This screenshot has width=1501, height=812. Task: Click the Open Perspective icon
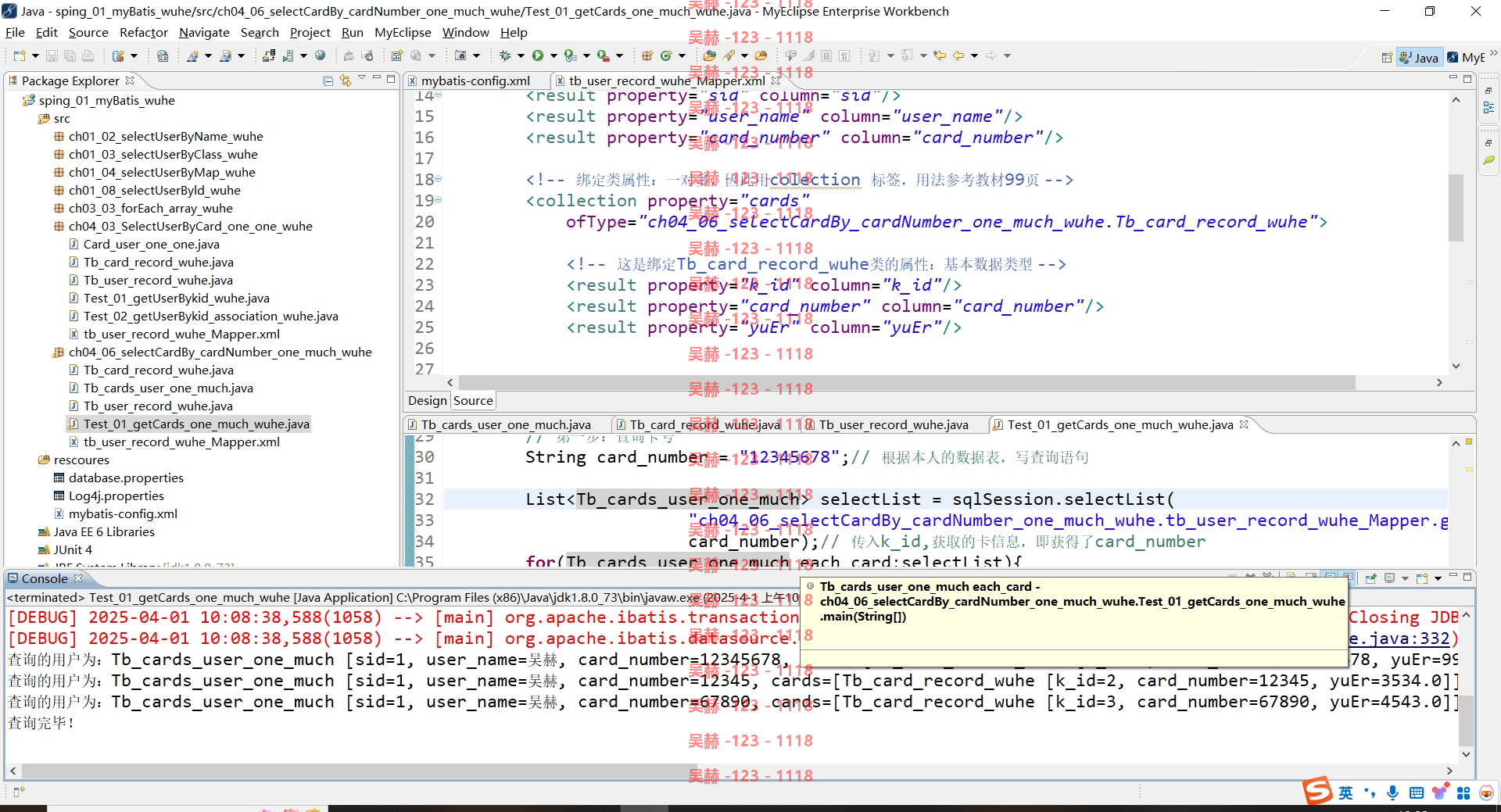pos(1387,57)
